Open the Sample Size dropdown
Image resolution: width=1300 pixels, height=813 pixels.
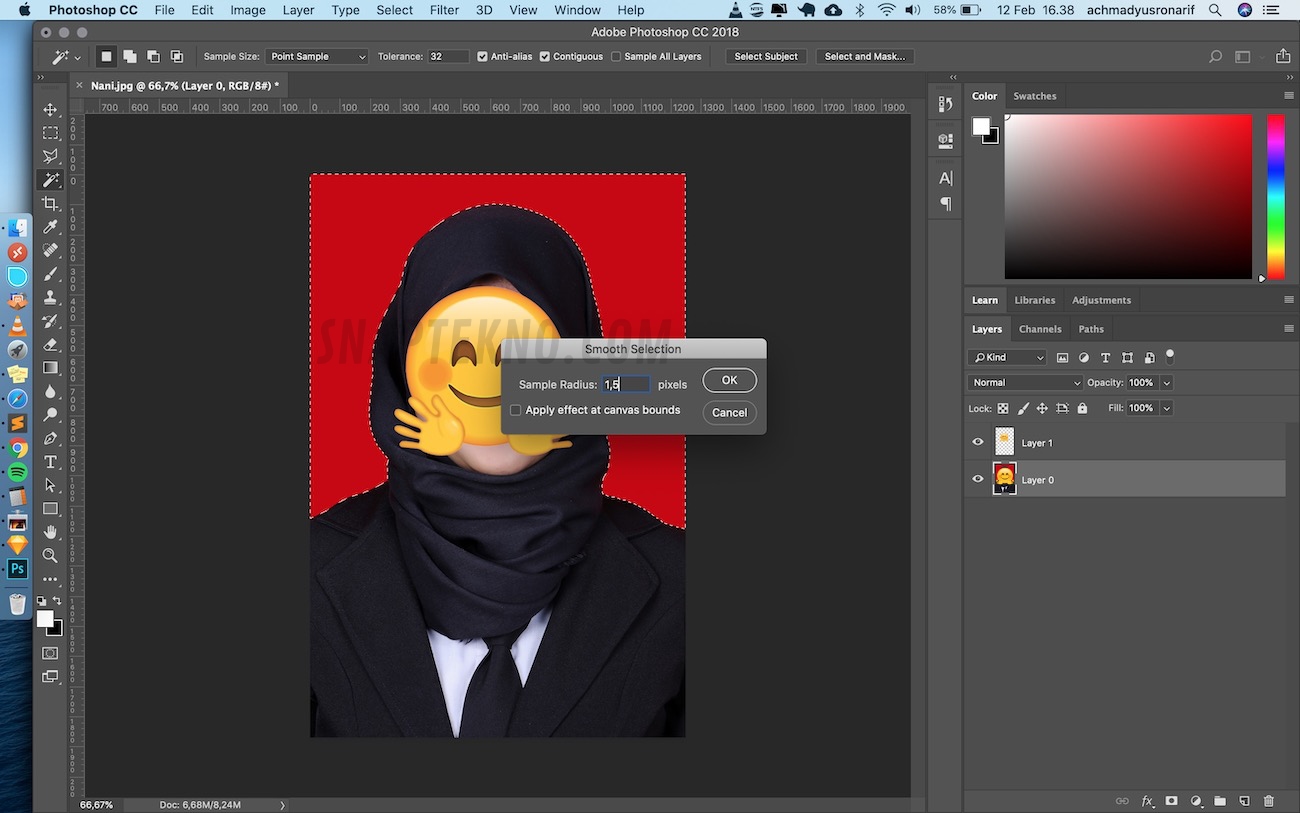click(317, 57)
